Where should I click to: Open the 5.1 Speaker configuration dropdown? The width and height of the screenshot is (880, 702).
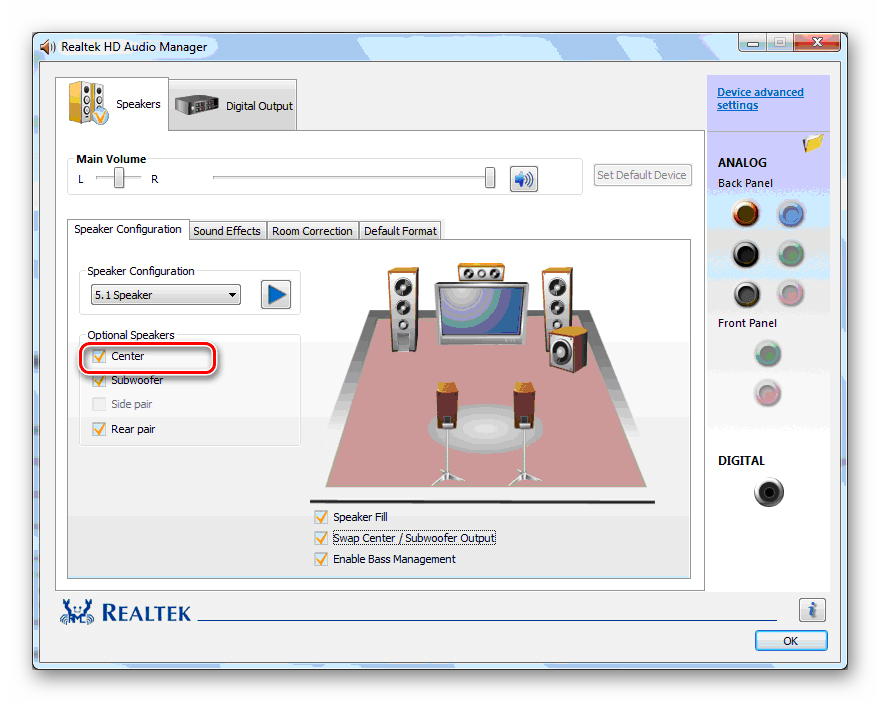[x=166, y=295]
